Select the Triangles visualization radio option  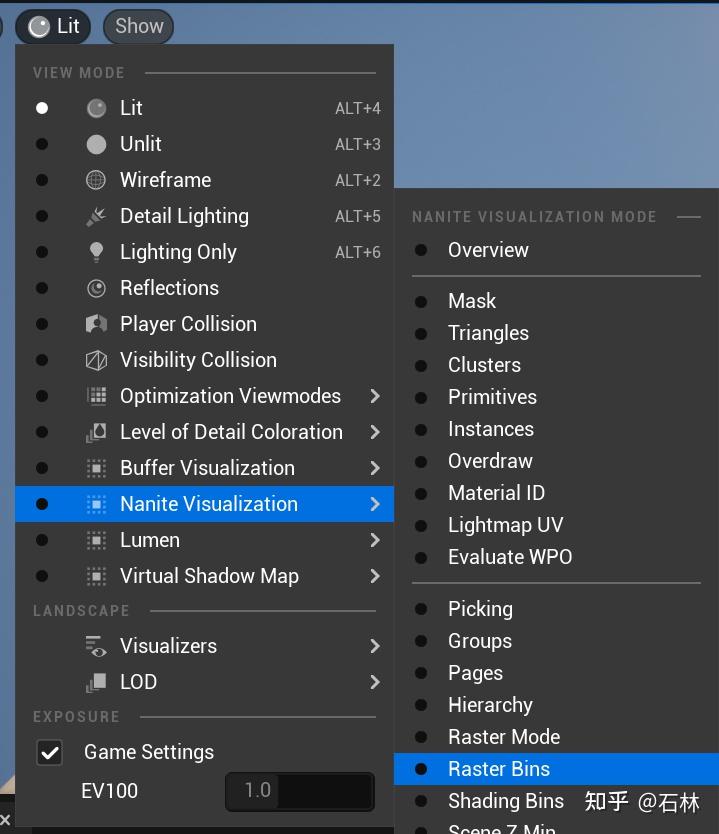[422, 333]
